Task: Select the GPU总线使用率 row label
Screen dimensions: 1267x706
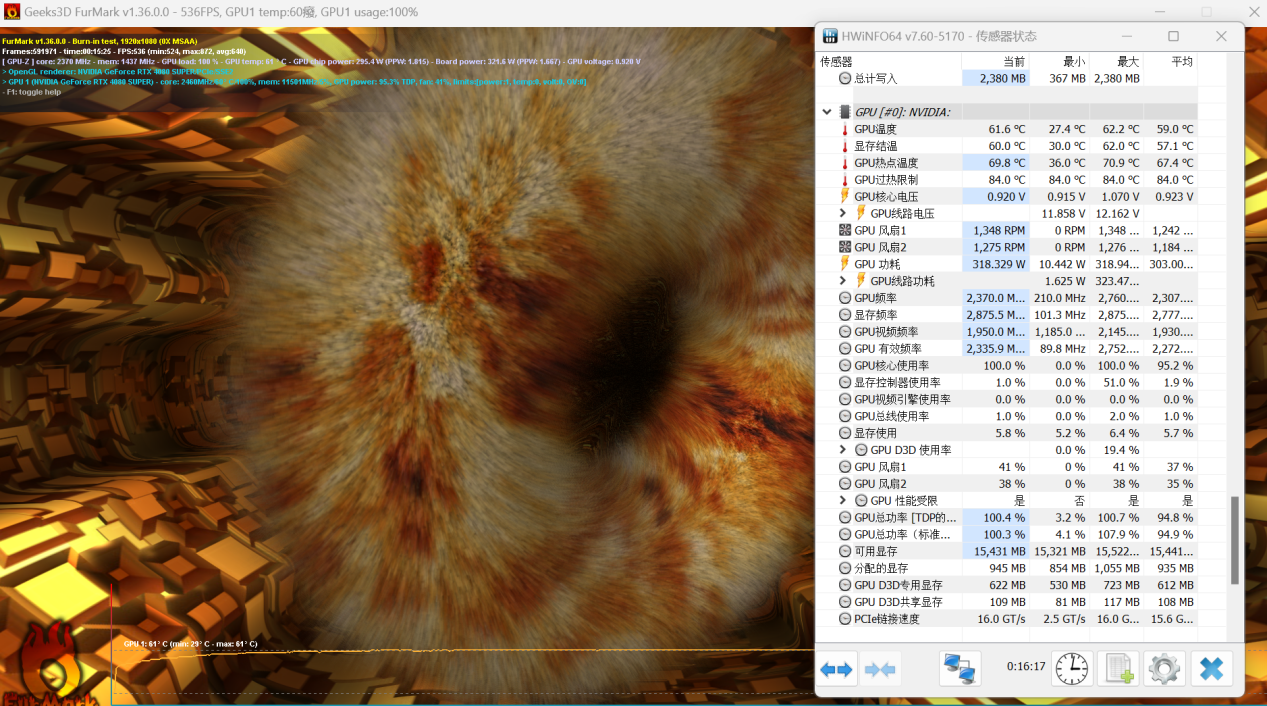Action: coord(891,416)
